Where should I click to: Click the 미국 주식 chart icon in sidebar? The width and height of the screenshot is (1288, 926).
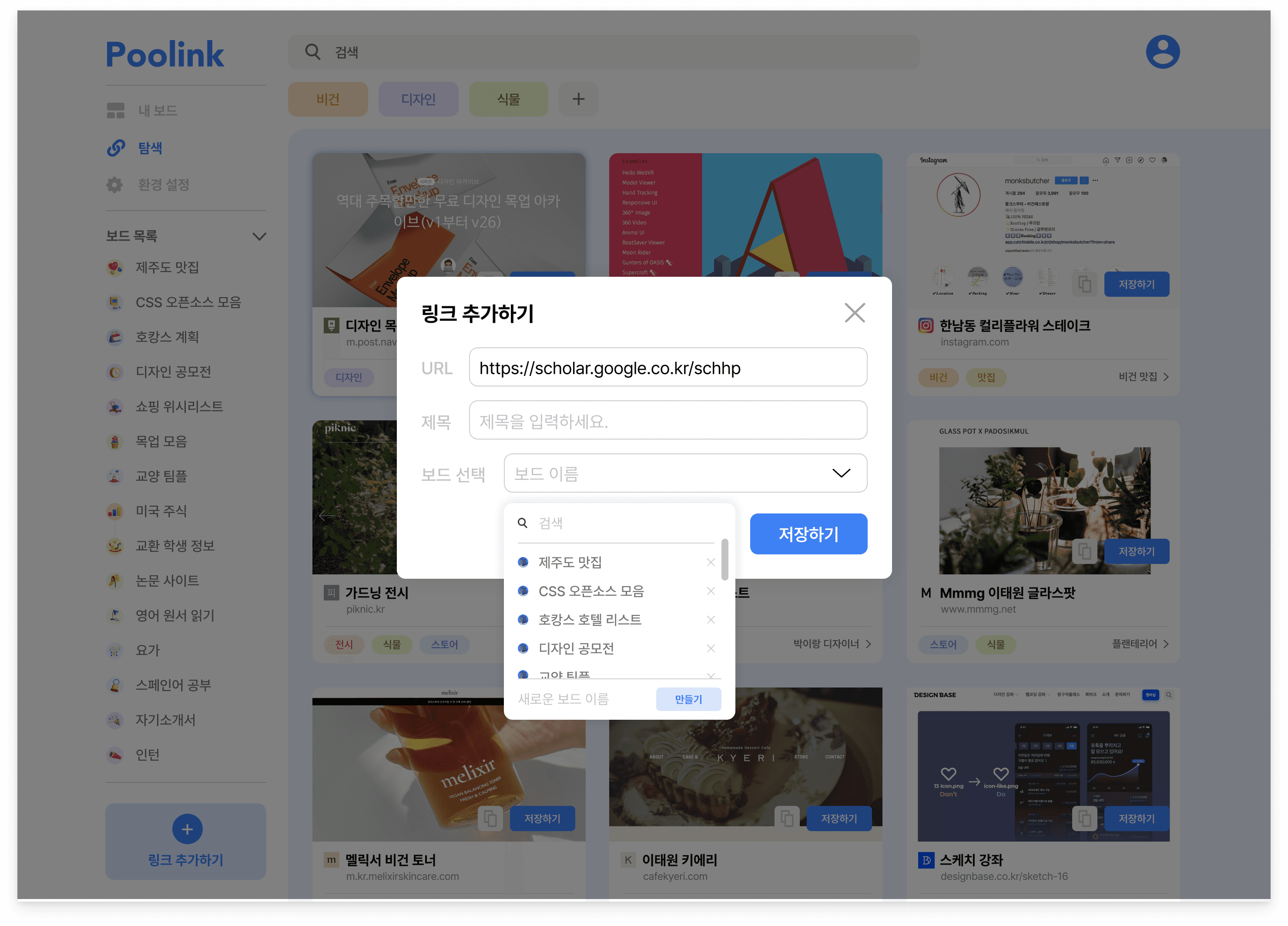click(x=115, y=511)
